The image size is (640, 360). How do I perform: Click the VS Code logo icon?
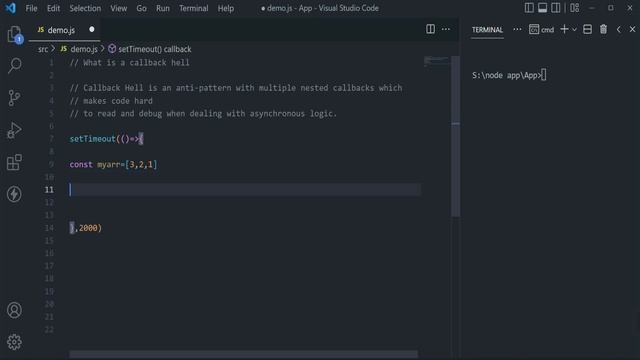point(10,8)
